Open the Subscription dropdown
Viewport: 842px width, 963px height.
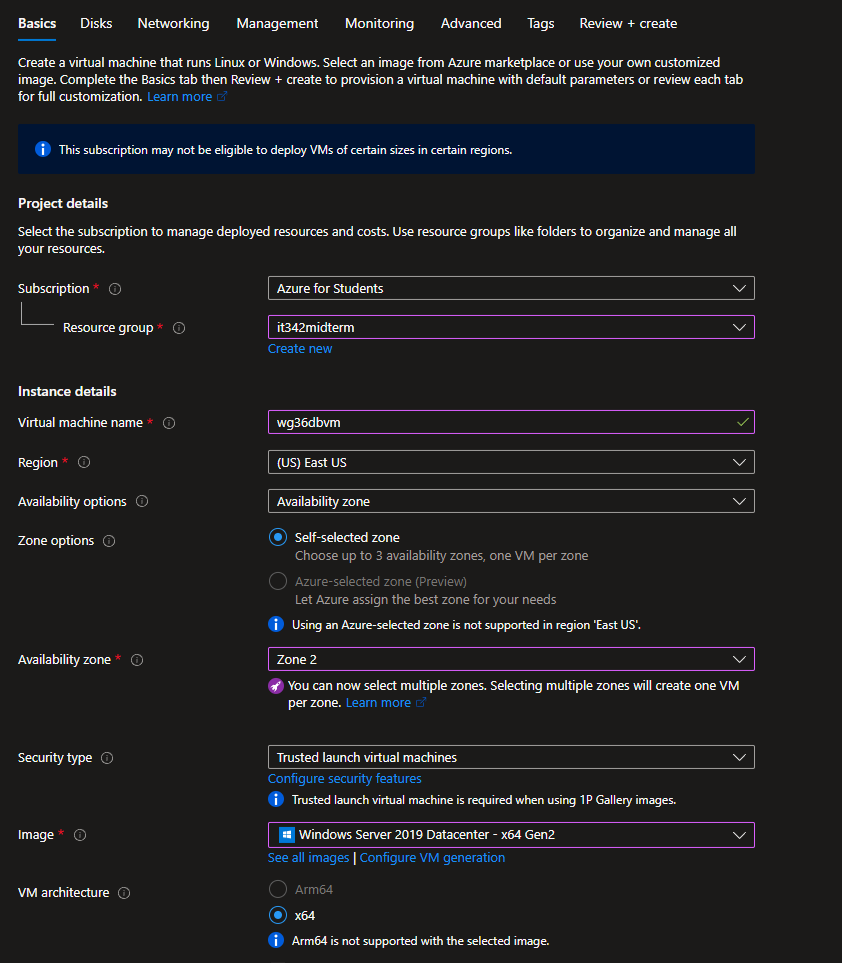click(x=510, y=288)
